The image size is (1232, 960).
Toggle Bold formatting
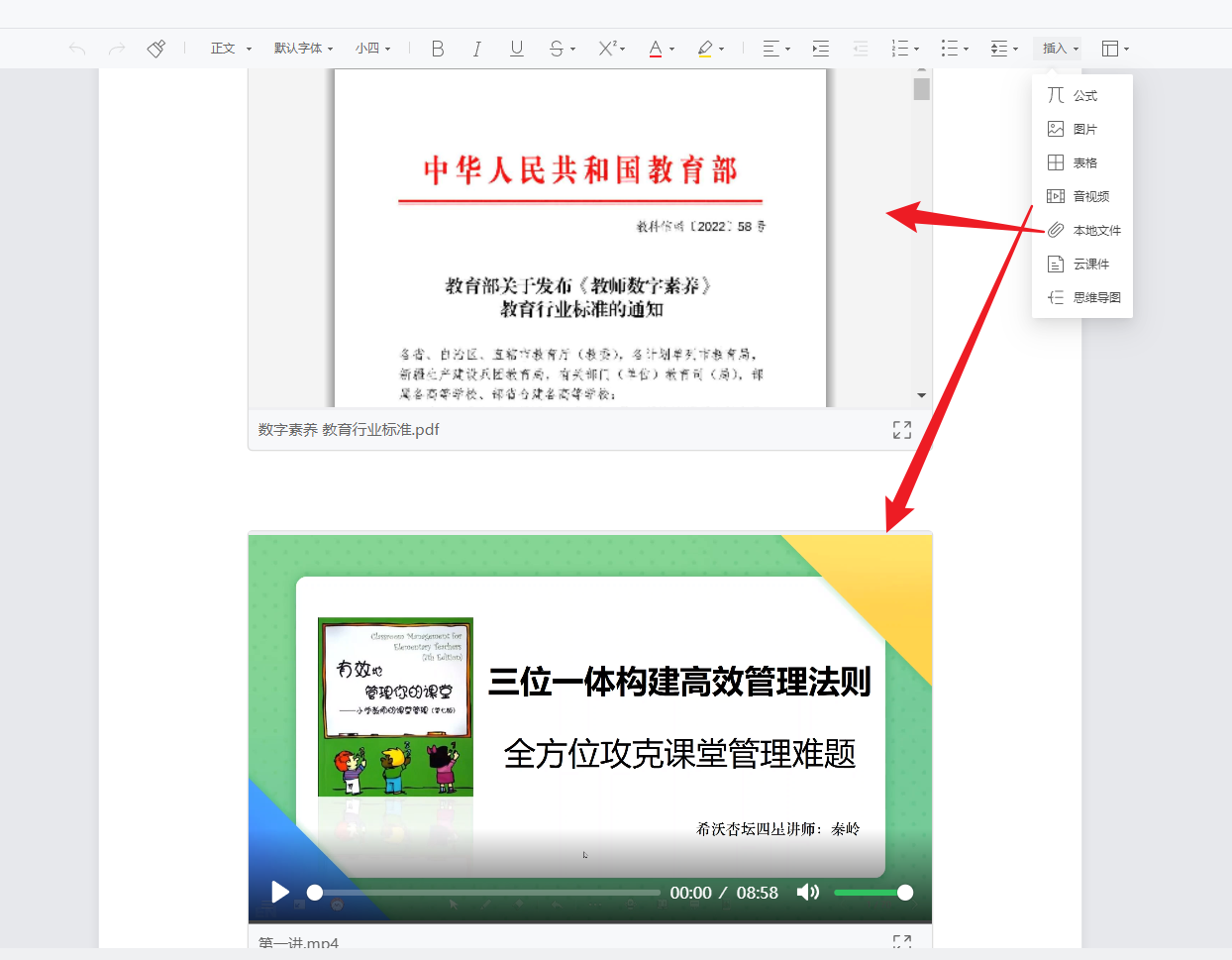pyautogui.click(x=438, y=49)
